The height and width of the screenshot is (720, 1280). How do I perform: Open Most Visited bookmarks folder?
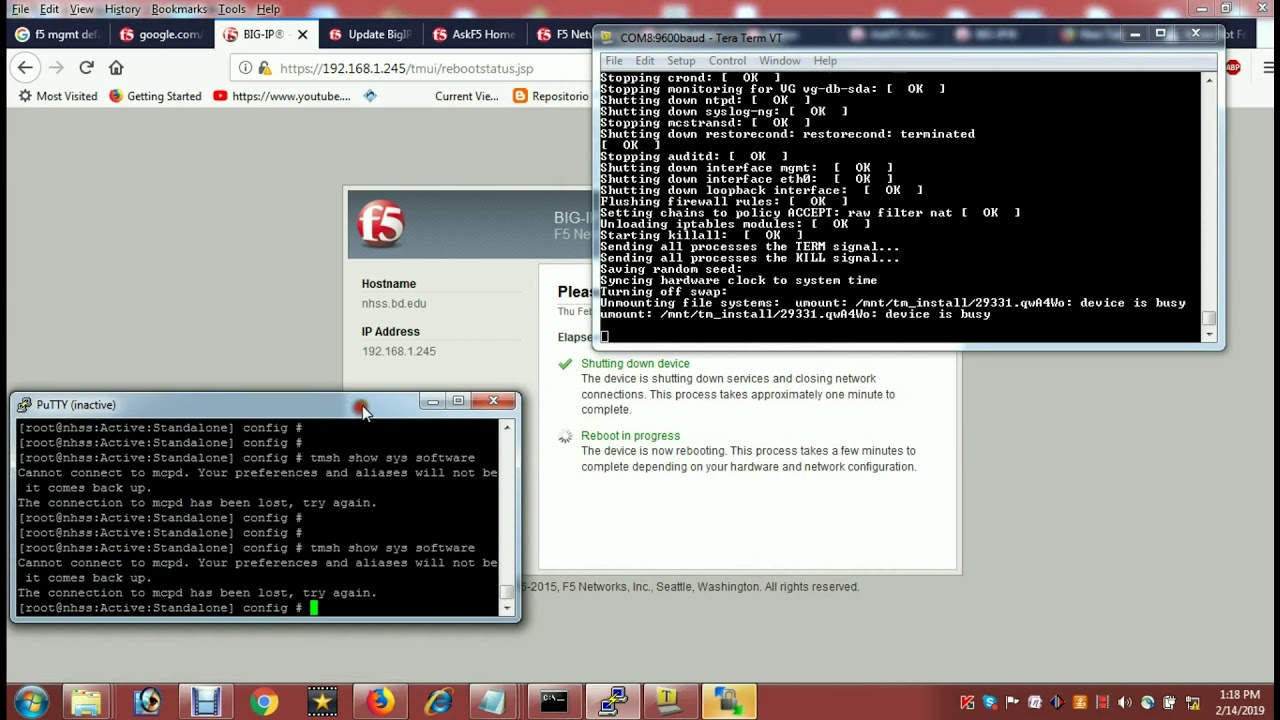[x=58, y=96]
